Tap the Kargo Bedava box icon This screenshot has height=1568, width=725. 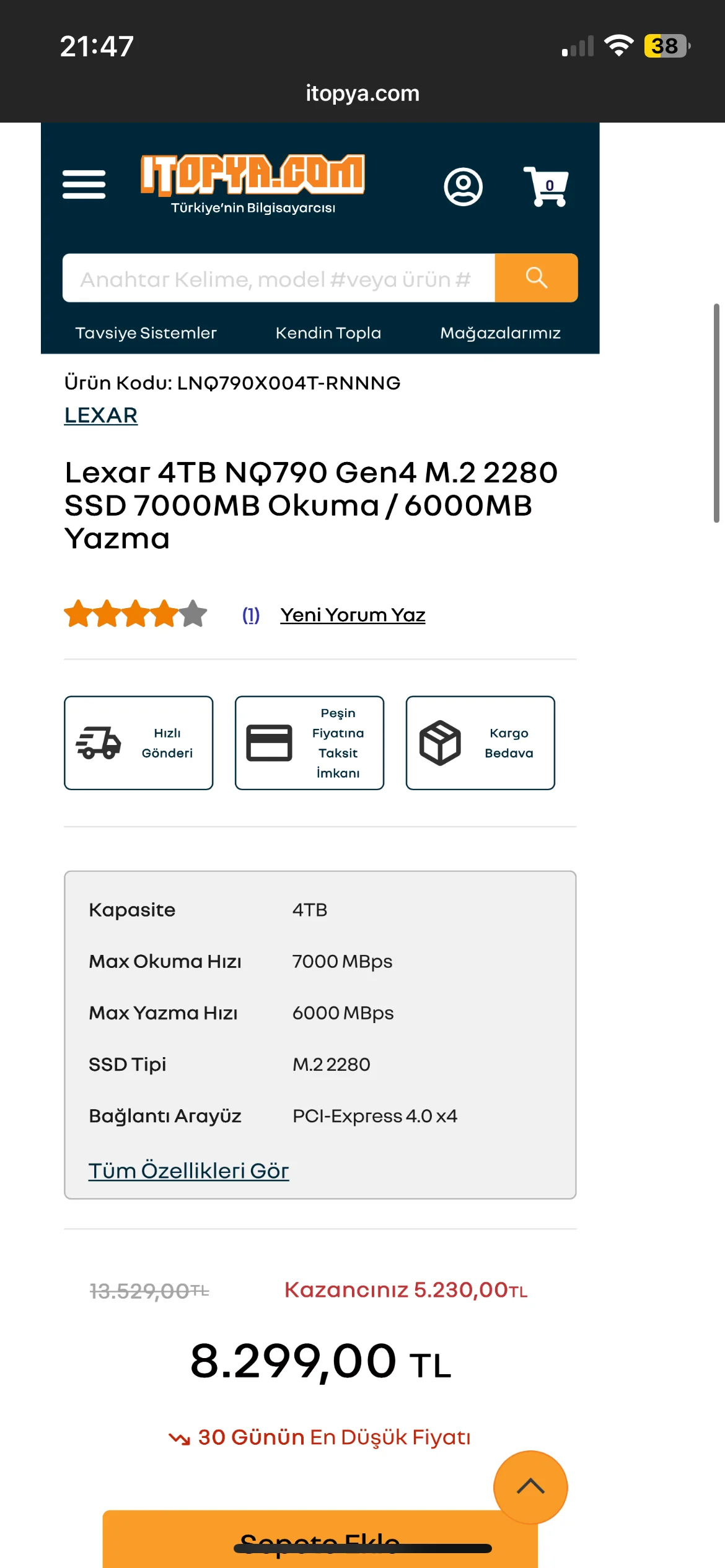[440, 743]
